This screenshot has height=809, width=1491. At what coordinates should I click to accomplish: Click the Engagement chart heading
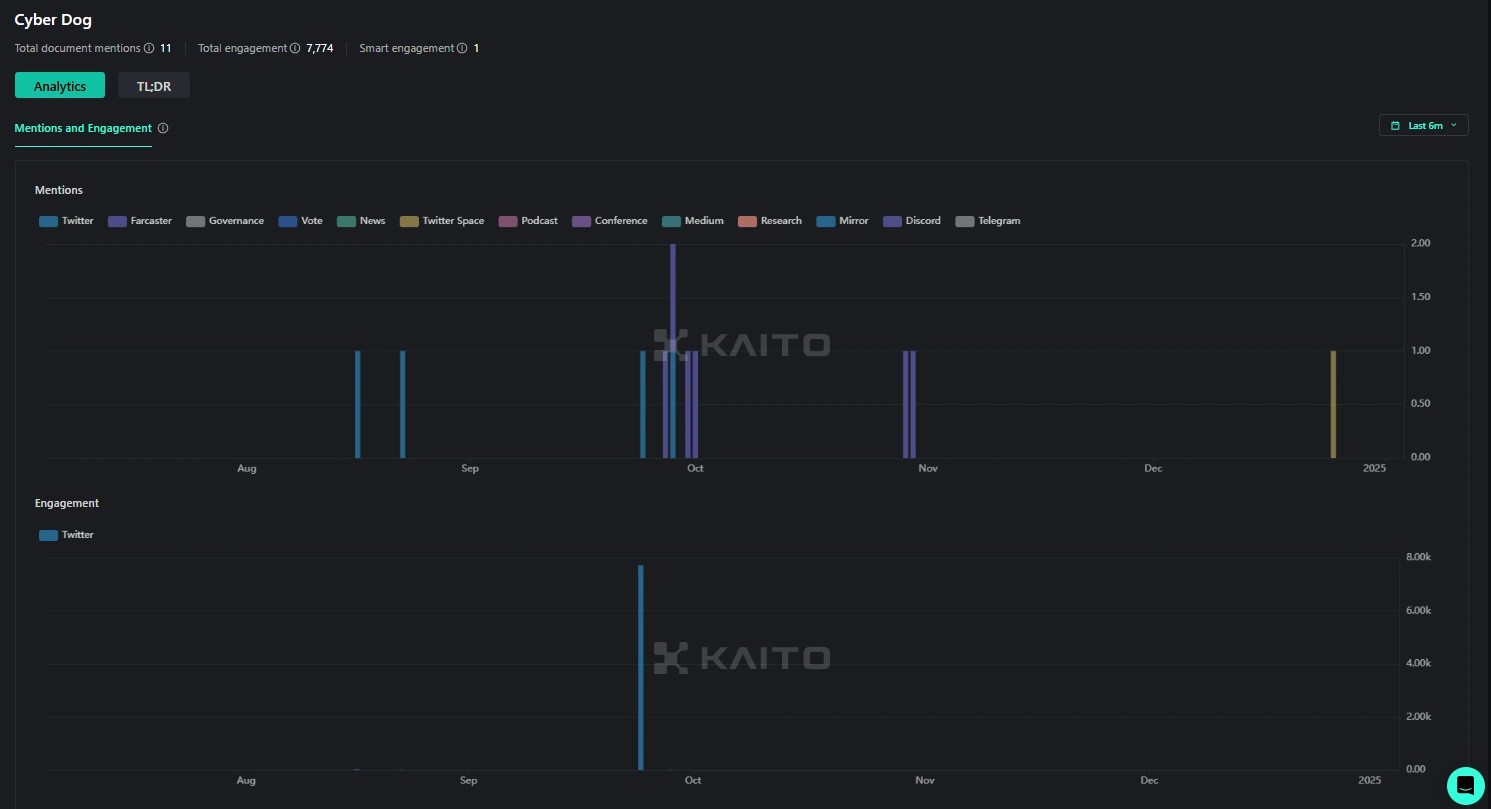point(67,503)
